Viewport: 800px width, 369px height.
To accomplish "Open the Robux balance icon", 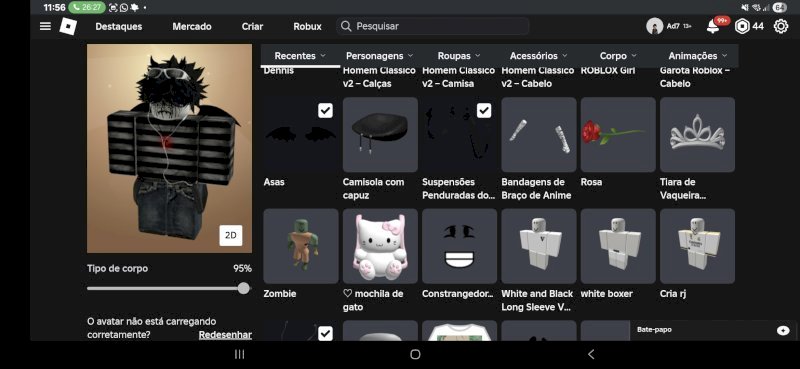I will tap(742, 27).
